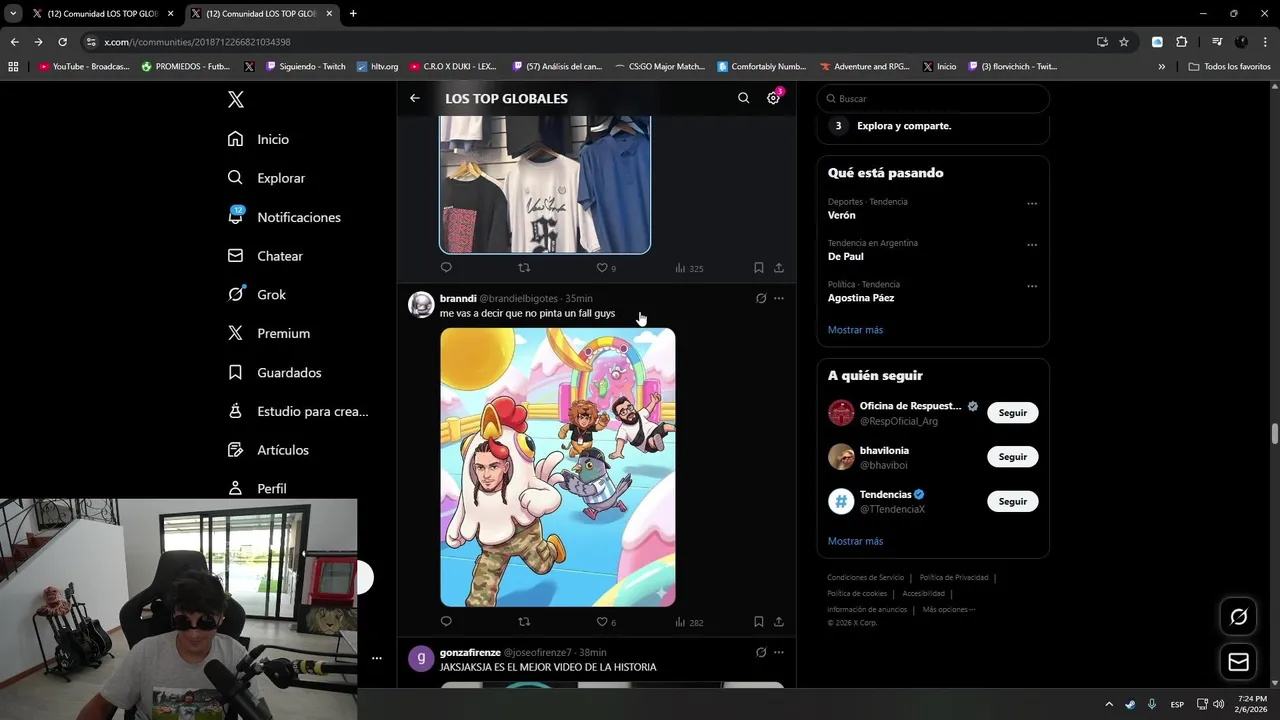Open the floating messages envelope button

coord(1238,662)
